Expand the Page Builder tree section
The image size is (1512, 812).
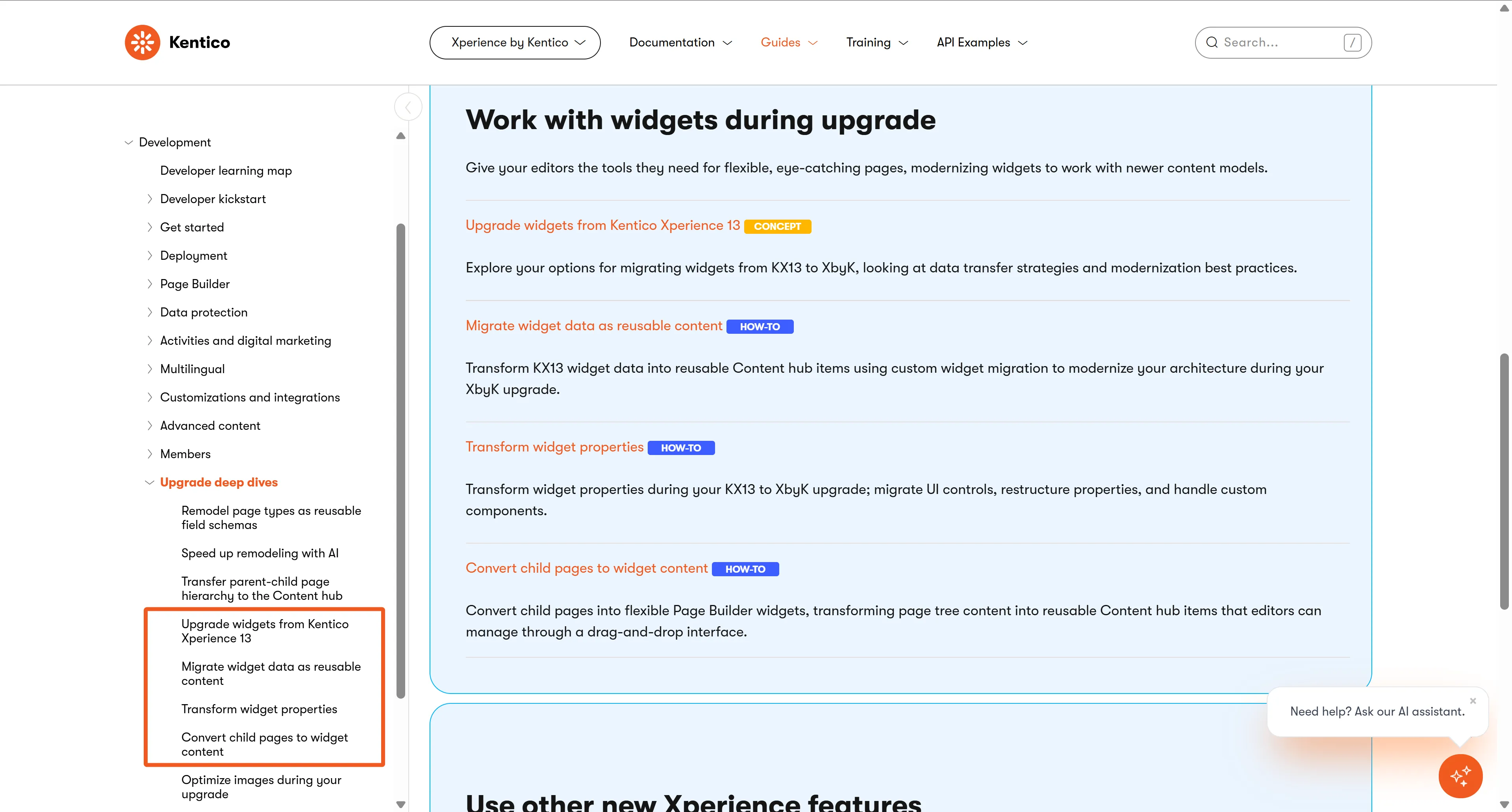pyautogui.click(x=149, y=284)
